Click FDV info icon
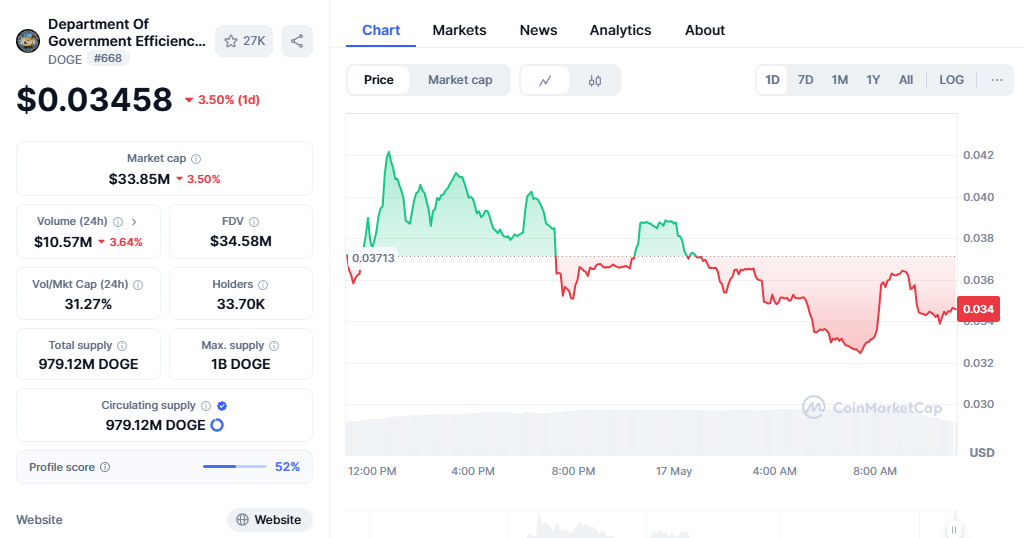Viewport: 1024px width, 538px height. tap(254, 222)
